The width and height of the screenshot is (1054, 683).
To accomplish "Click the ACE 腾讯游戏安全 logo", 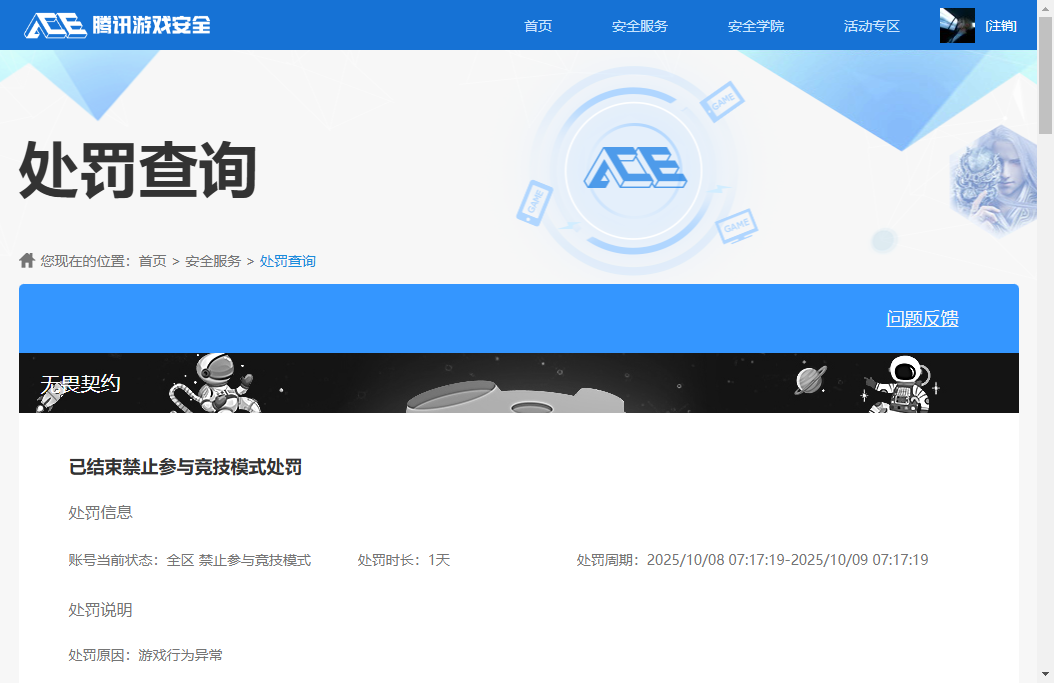I will point(117,24).
